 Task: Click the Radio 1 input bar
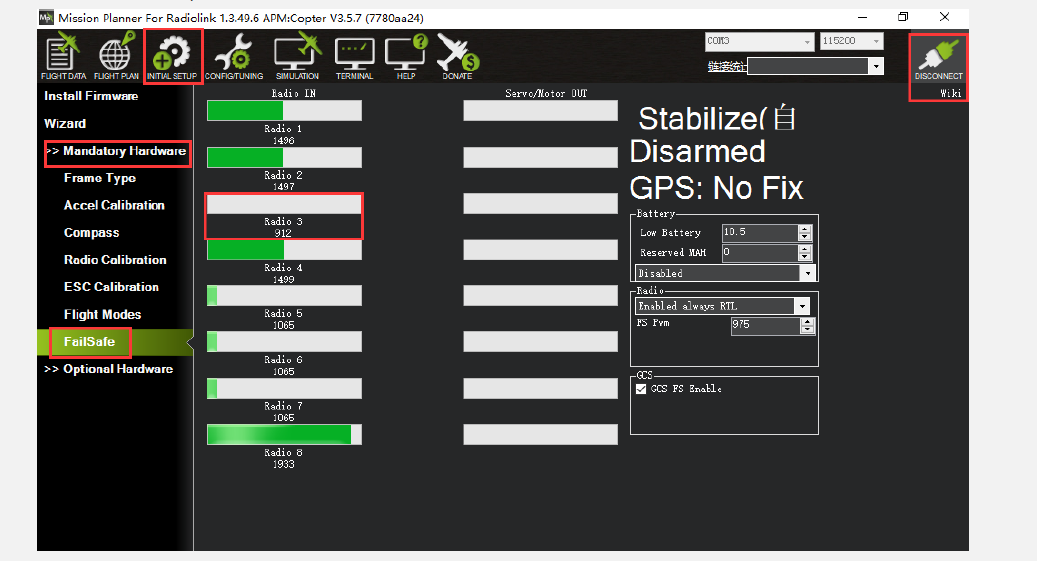pyautogui.click(x=284, y=110)
